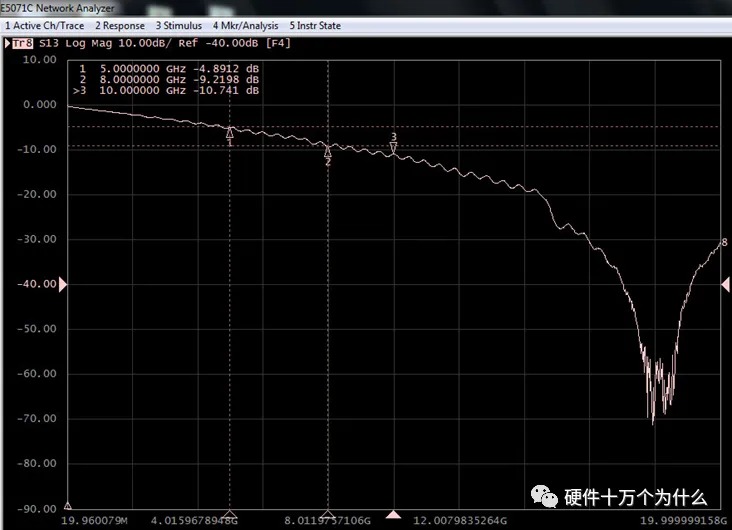Select marker 1 readout row at 5 GHz
The height and width of the screenshot is (530, 732).
[170, 68]
